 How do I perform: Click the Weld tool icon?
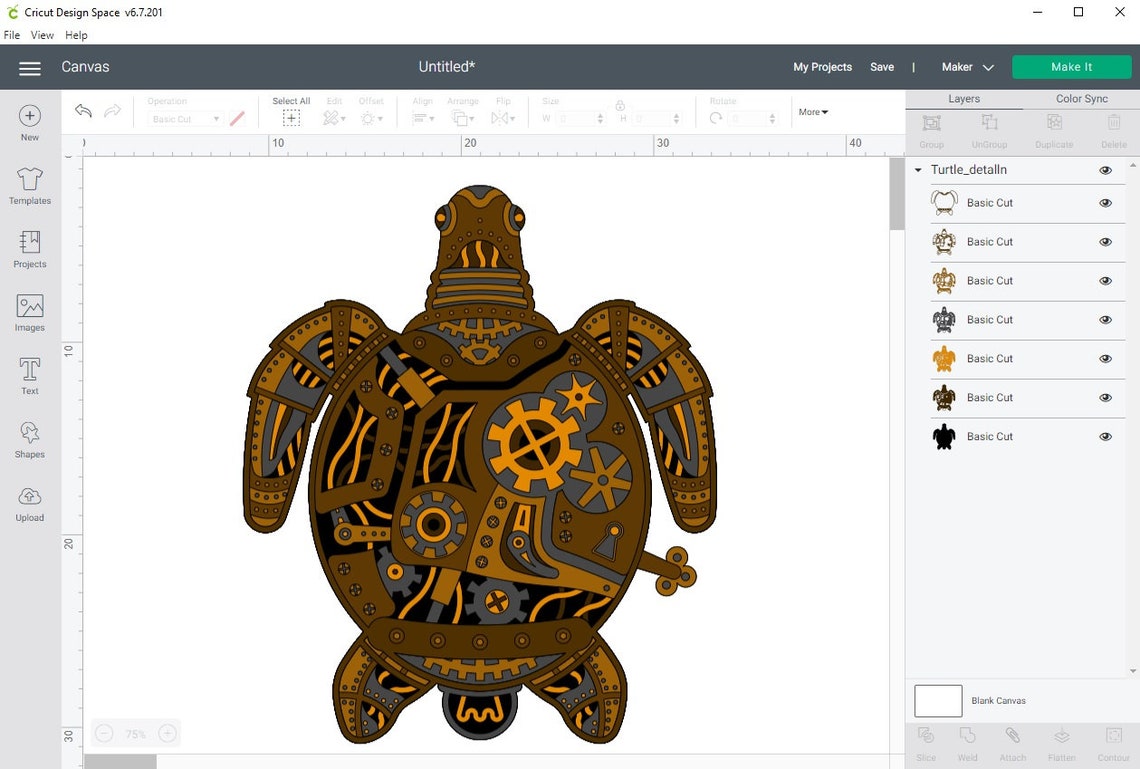[968, 736]
